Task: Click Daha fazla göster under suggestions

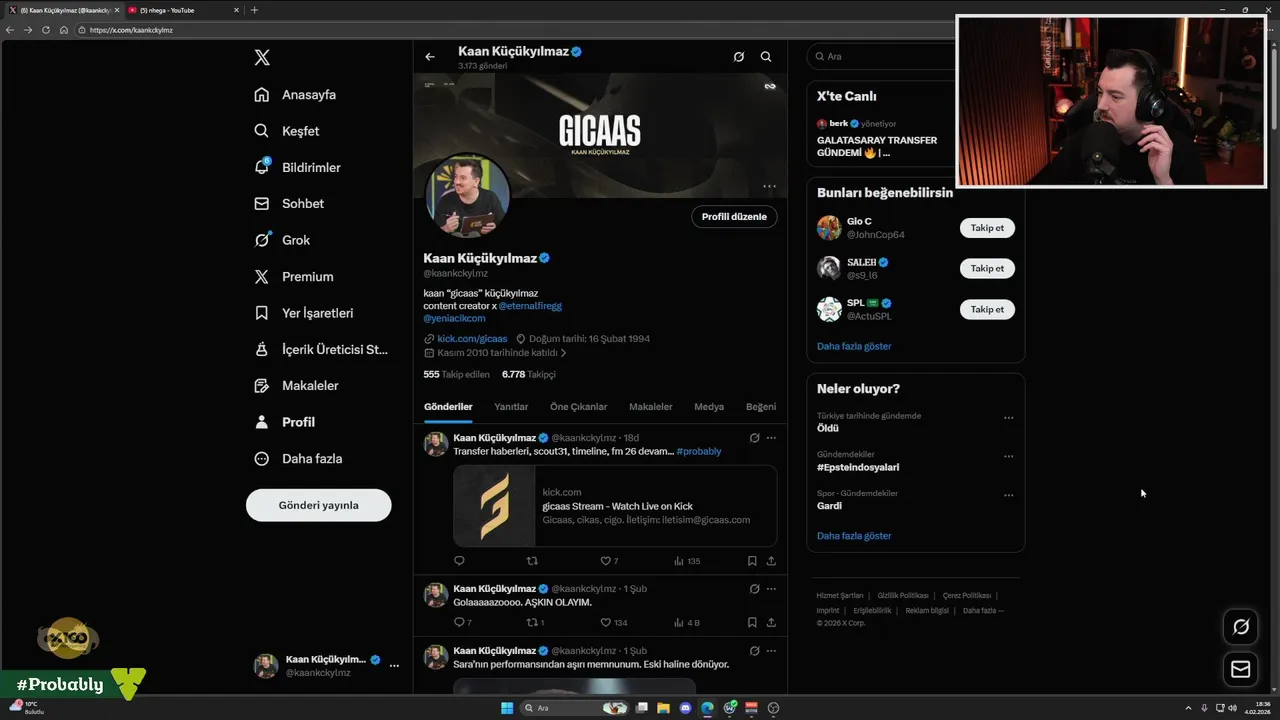Action: (854, 346)
